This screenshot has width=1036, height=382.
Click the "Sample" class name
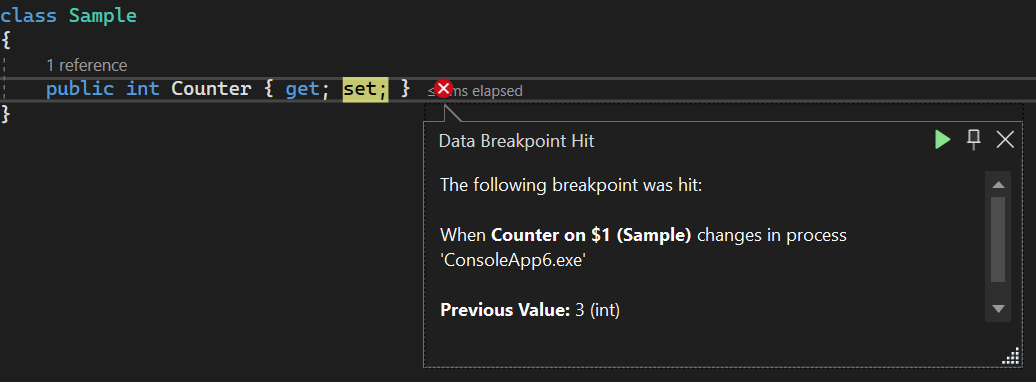[102, 16]
